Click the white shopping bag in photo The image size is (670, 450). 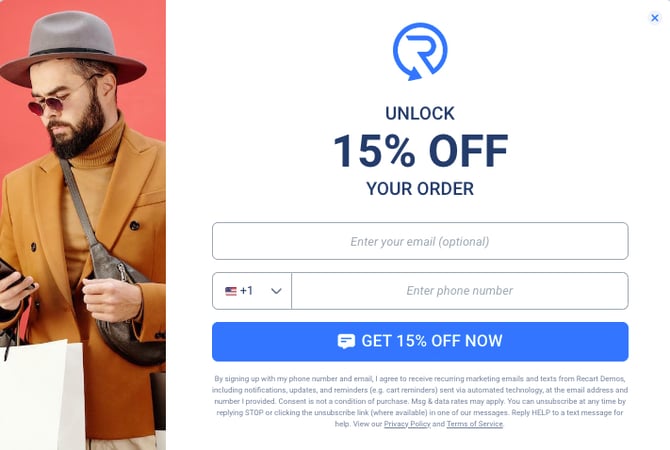pyautogui.click(x=41, y=395)
